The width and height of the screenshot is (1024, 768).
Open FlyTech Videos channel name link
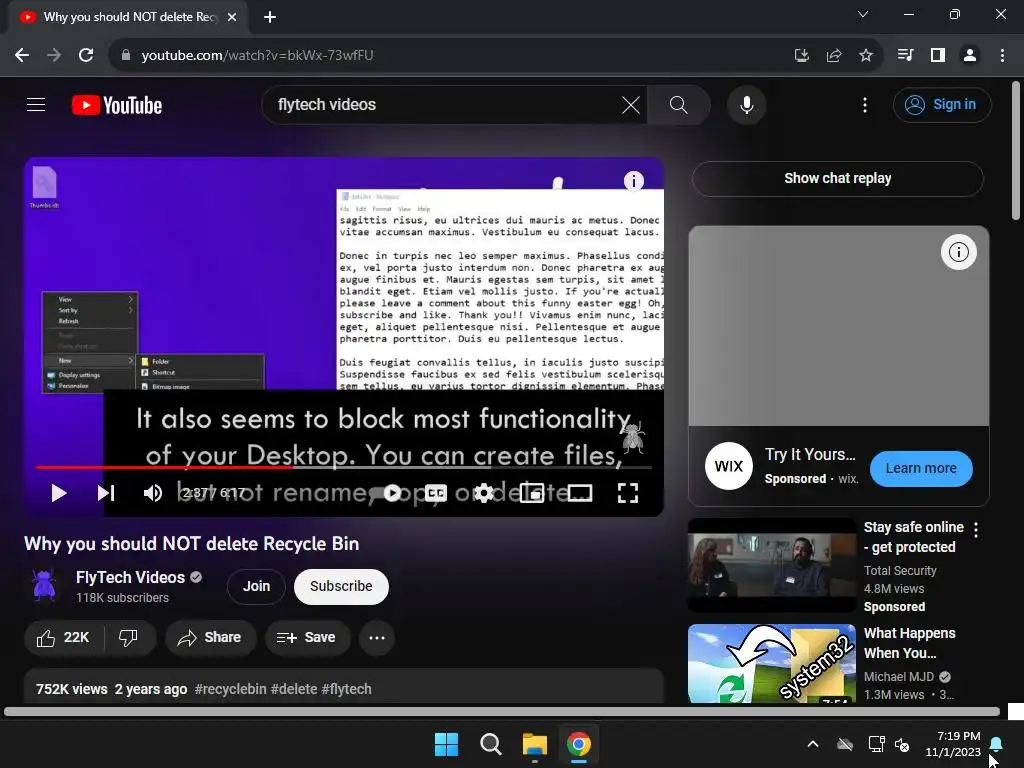130,577
